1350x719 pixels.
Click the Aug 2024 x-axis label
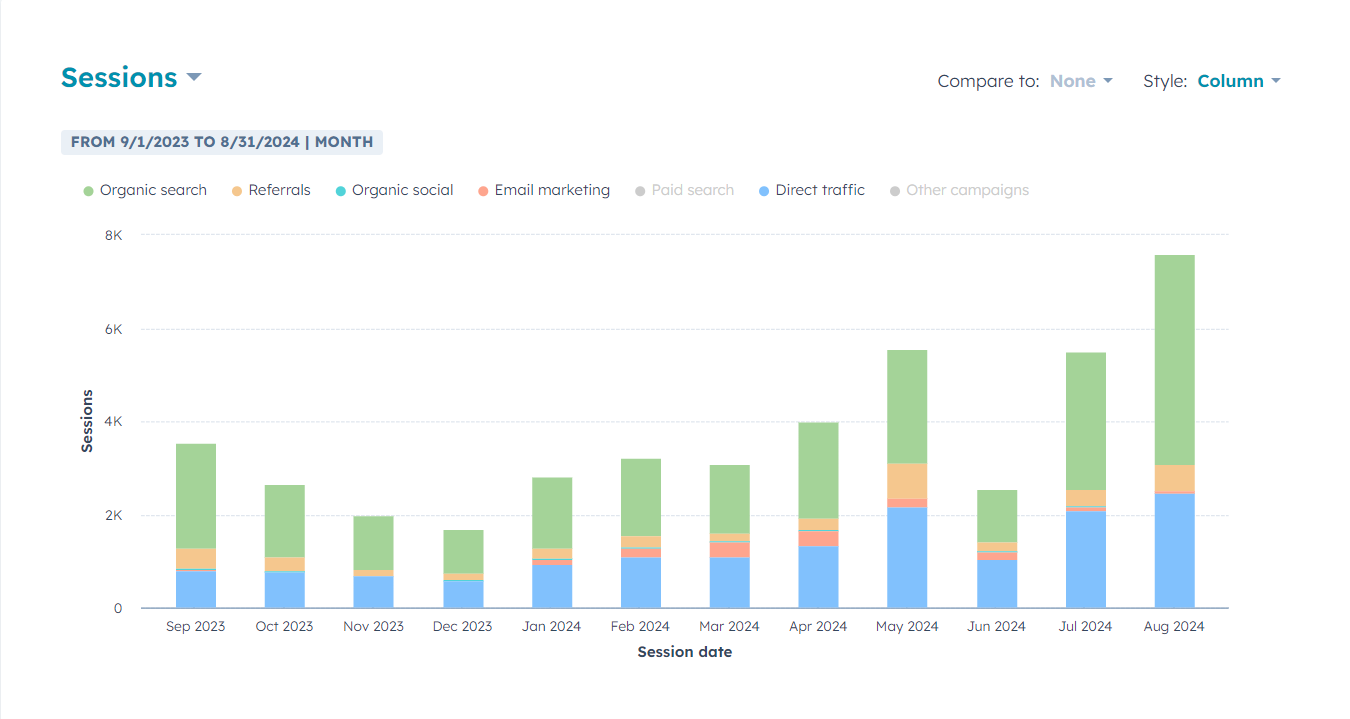tap(1174, 627)
